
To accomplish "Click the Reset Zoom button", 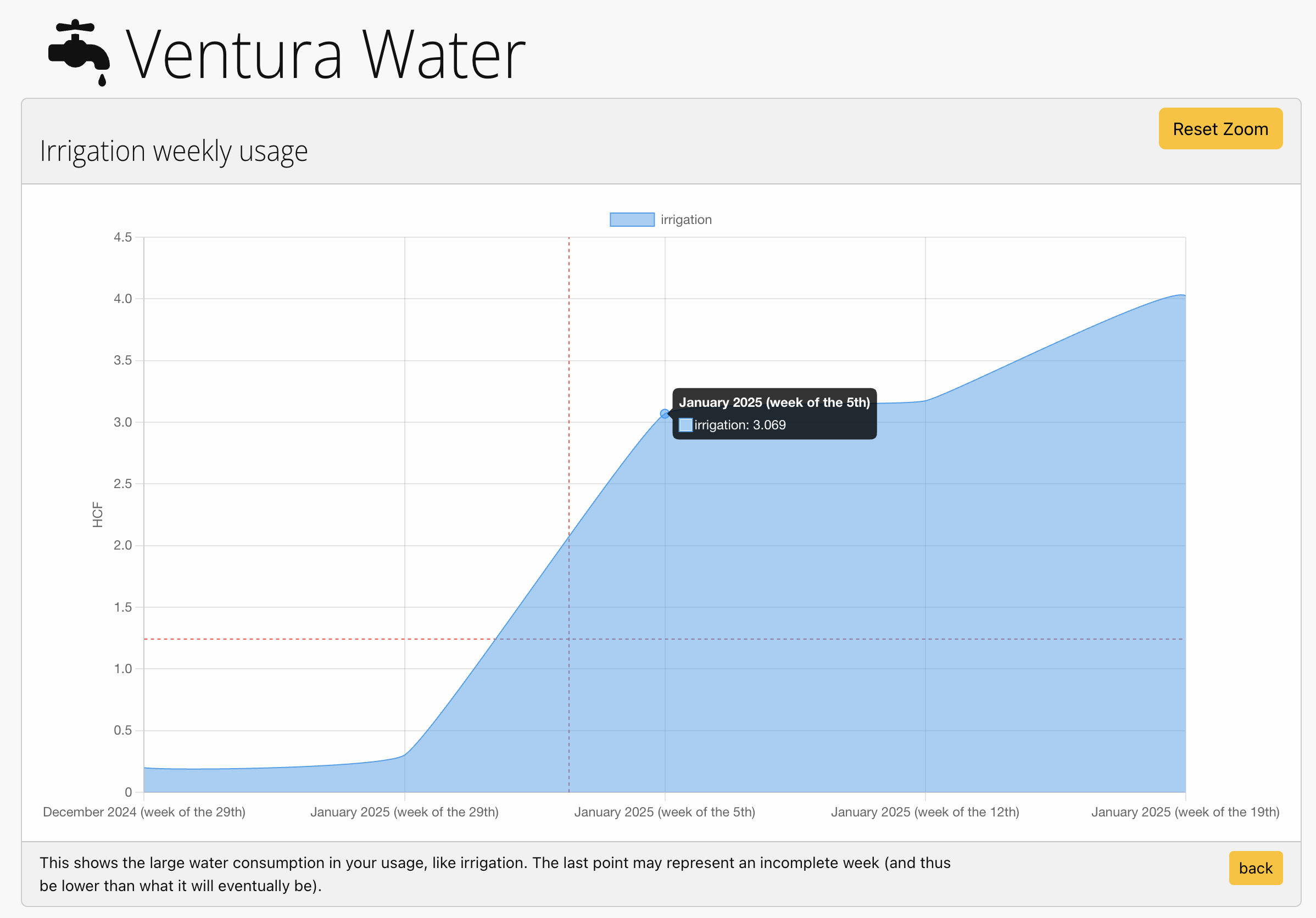I will [1220, 129].
